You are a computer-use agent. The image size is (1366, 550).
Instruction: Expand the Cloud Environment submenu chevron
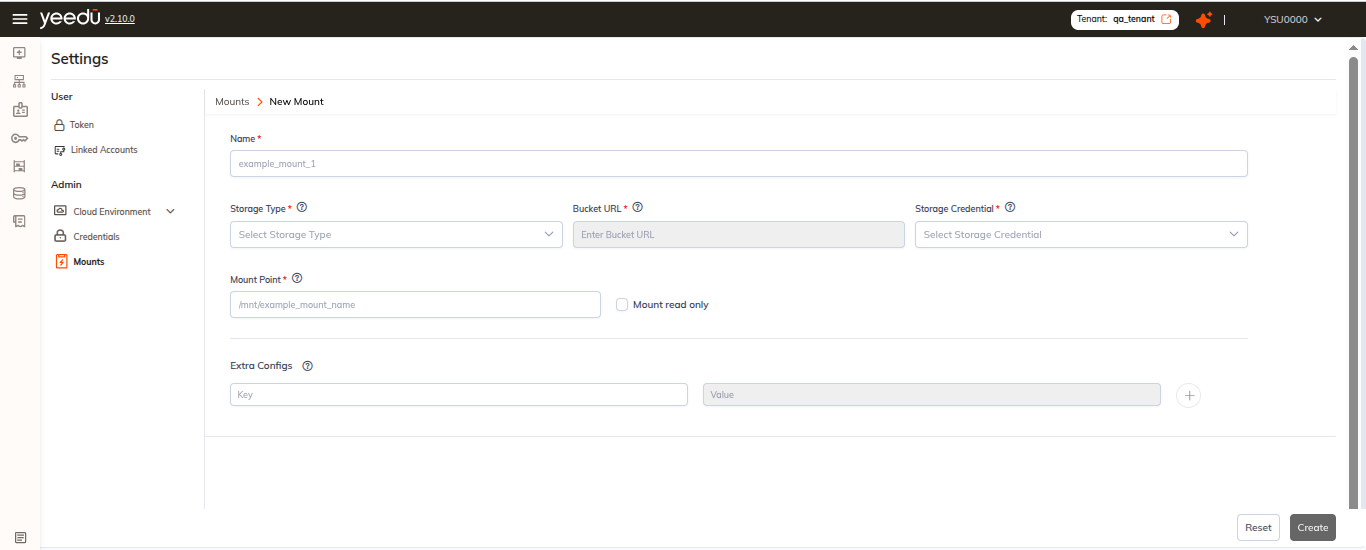click(x=170, y=212)
